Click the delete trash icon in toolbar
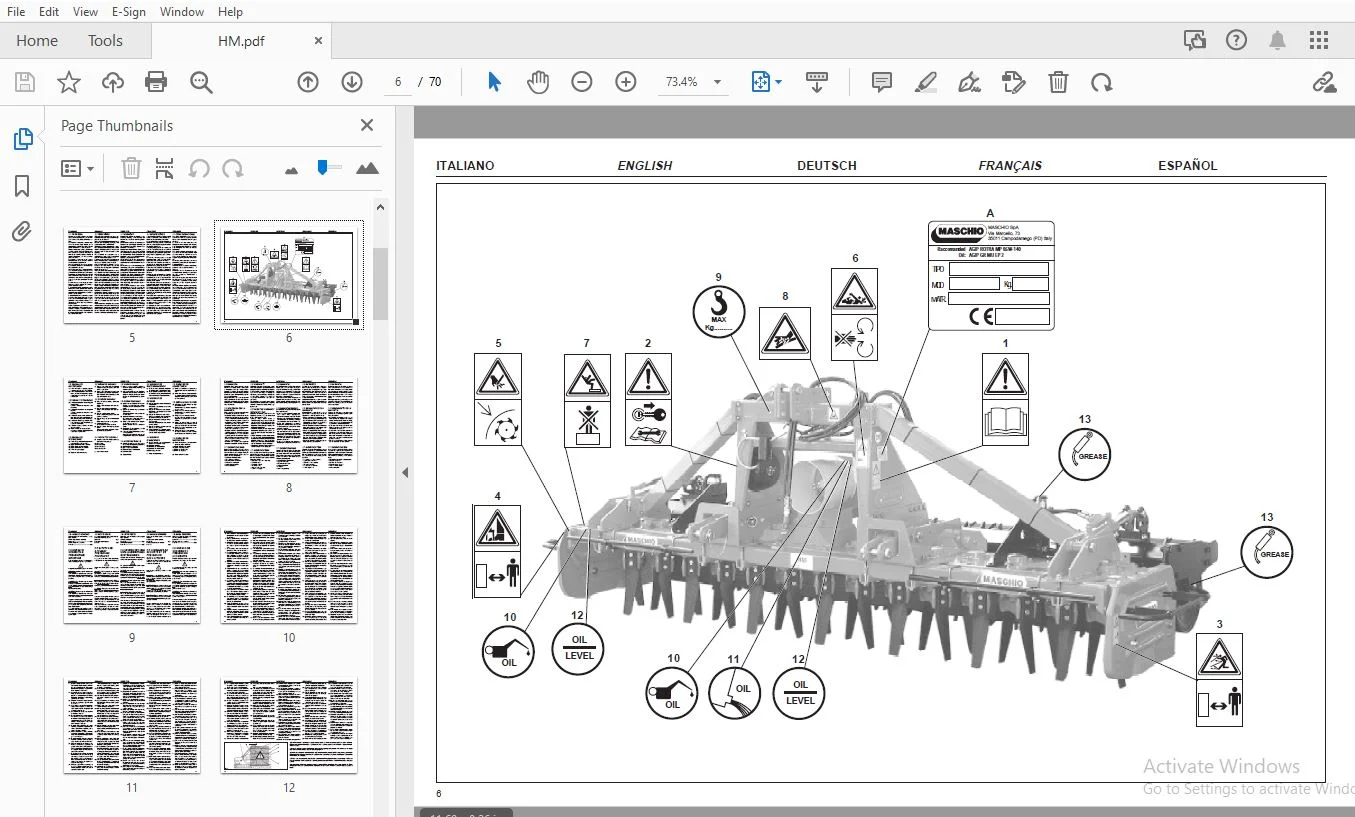Viewport: 1355px width, 817px height. (x=1058, y=82)
